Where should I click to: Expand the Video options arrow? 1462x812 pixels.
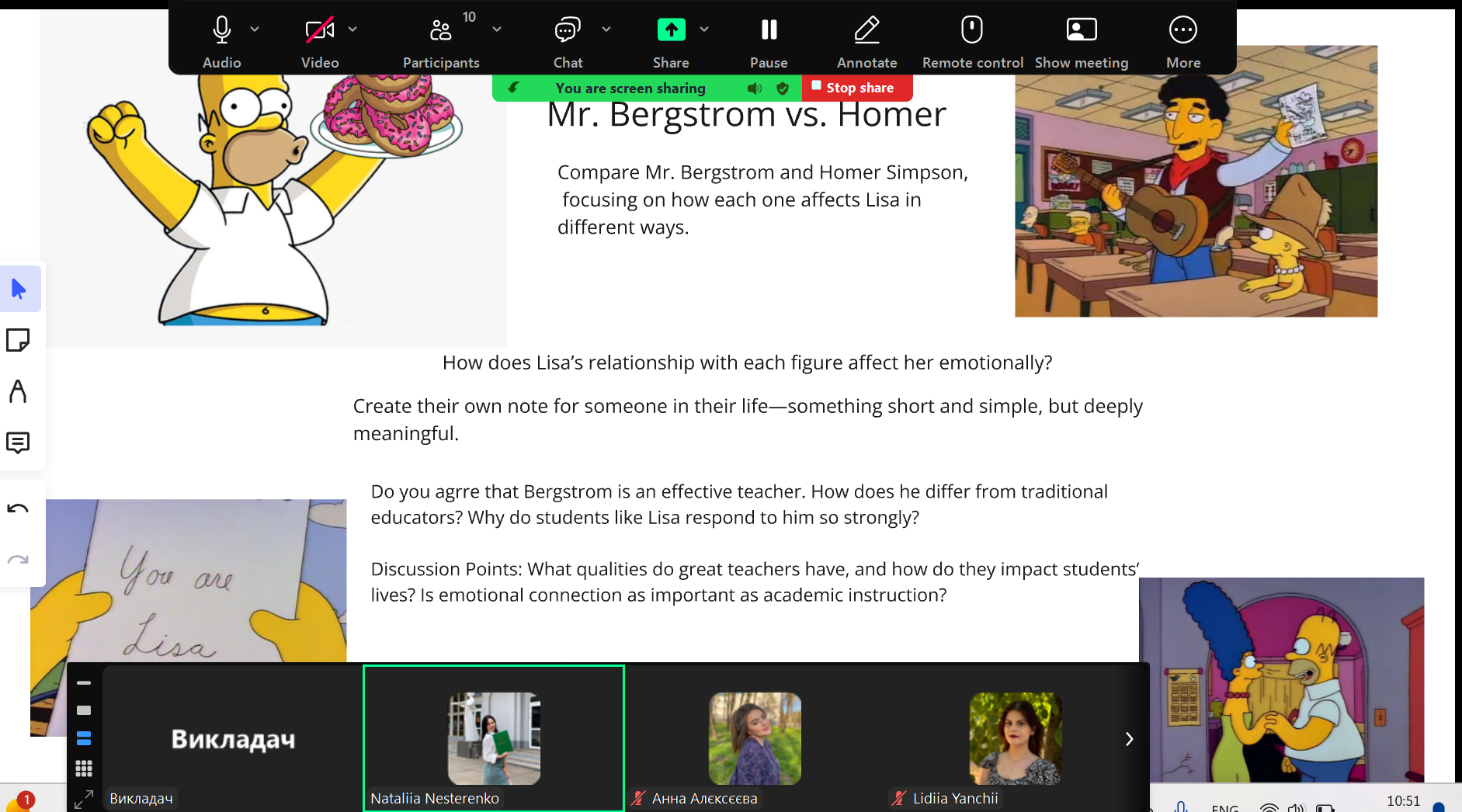[352, 29]
